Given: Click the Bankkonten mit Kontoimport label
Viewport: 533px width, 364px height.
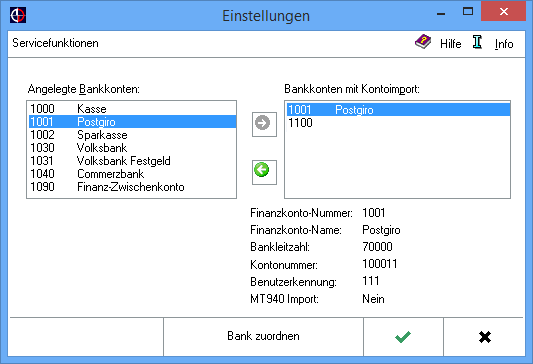Looking at the screenshot, I should [x=352, y=89].
